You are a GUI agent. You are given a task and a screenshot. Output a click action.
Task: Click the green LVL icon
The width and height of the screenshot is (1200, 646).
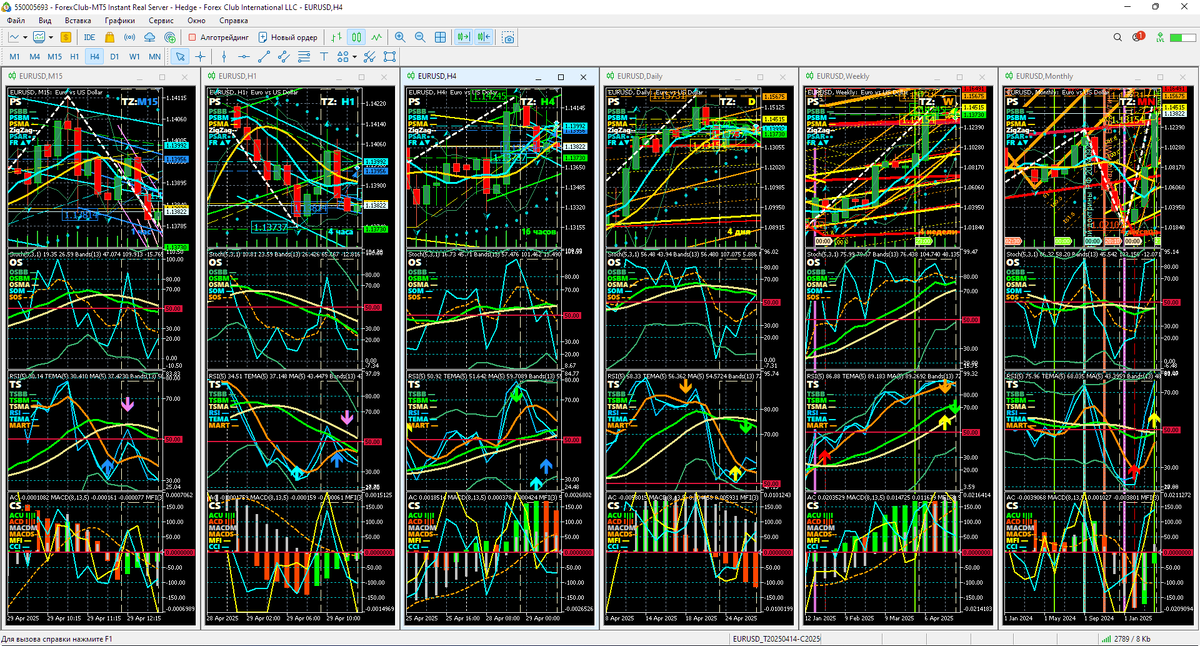(1160, 37)
